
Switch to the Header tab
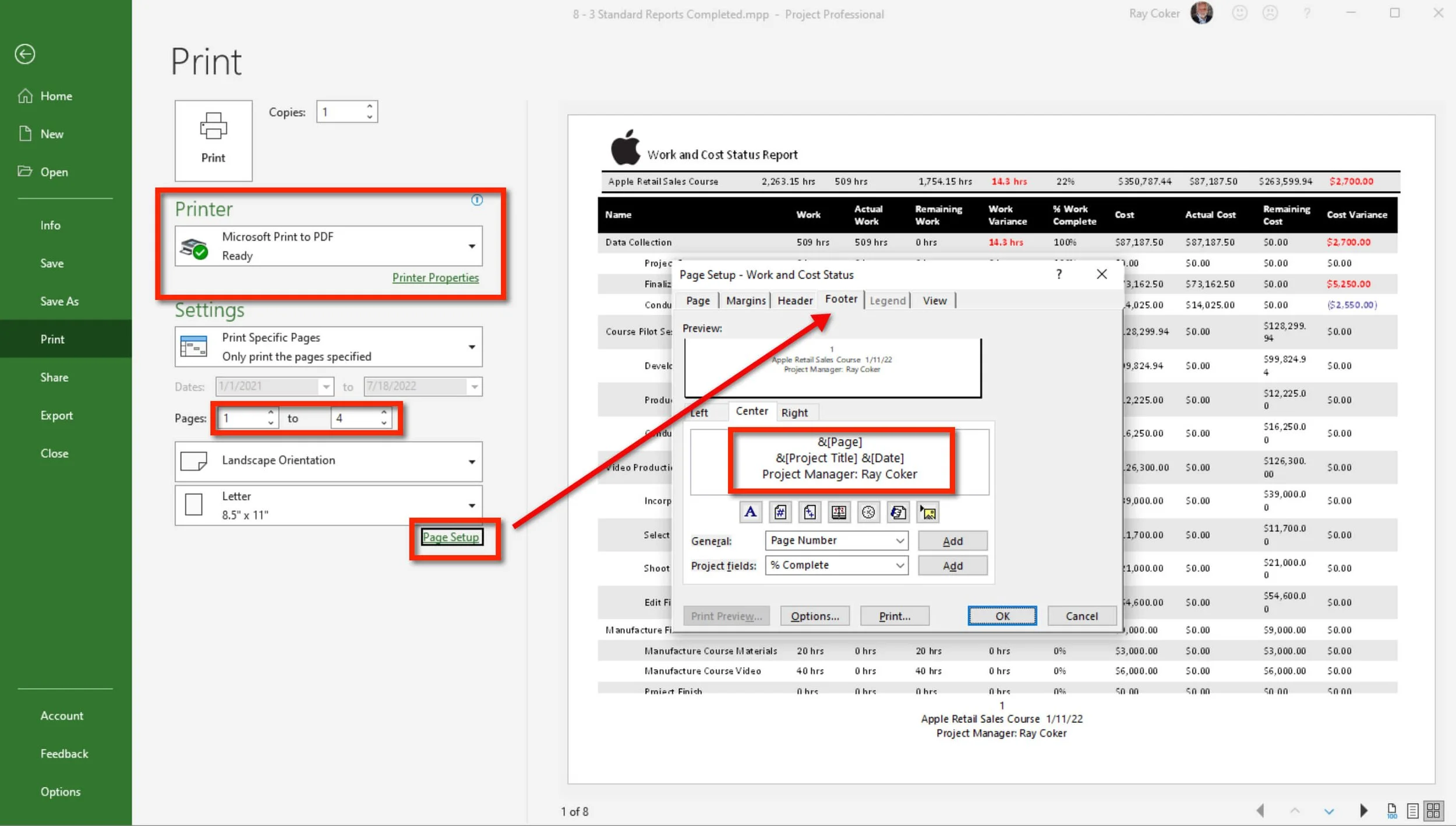click(x=795, y=301)
